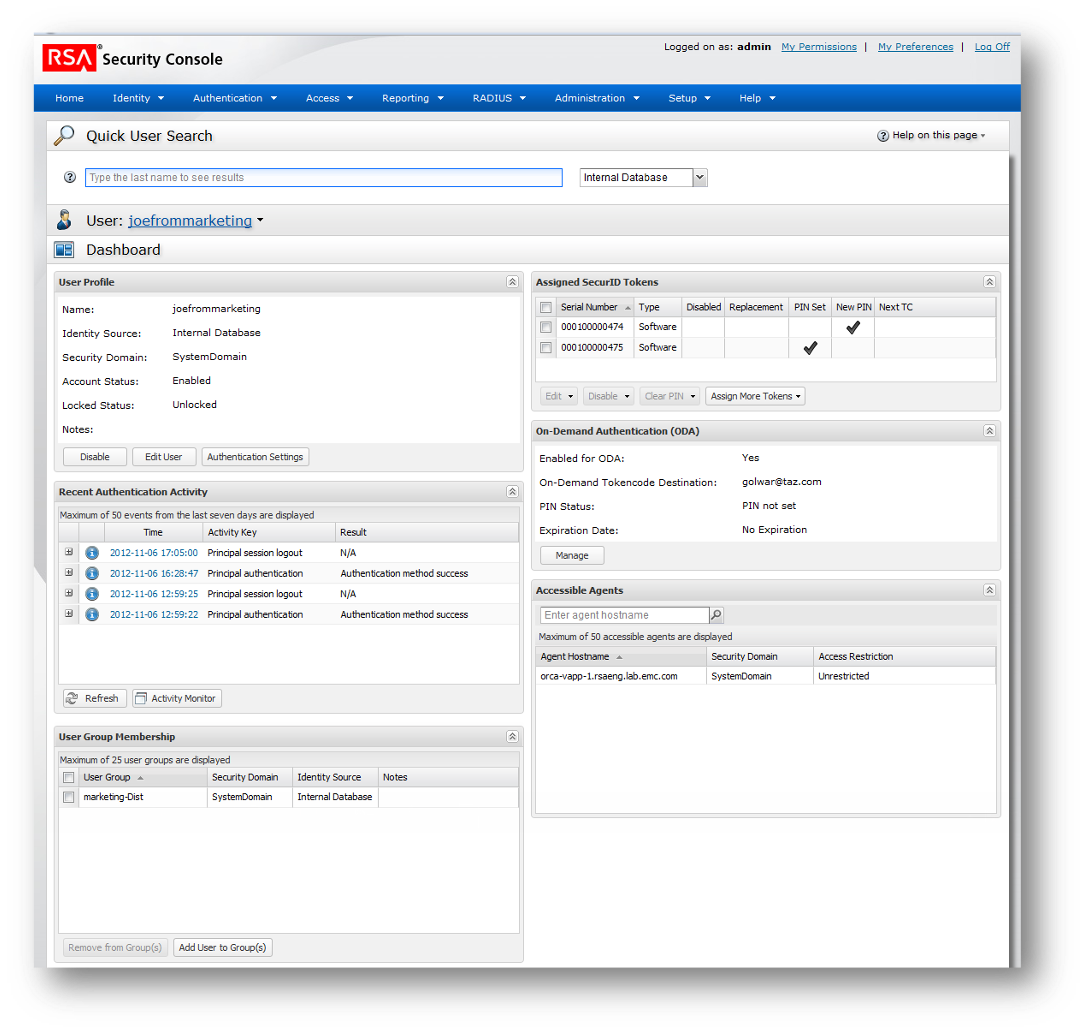The height and width of the screenshot is (1031, 1085).
Task: Open the RADIUS menu
Action: point(498,98)
